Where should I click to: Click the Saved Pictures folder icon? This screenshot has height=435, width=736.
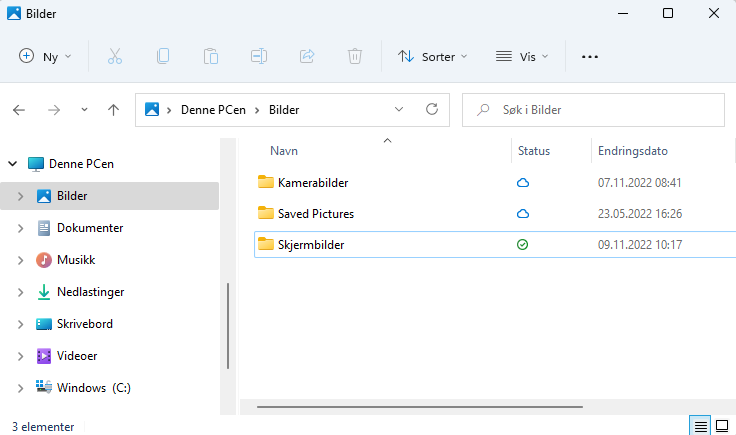point(266,213)
